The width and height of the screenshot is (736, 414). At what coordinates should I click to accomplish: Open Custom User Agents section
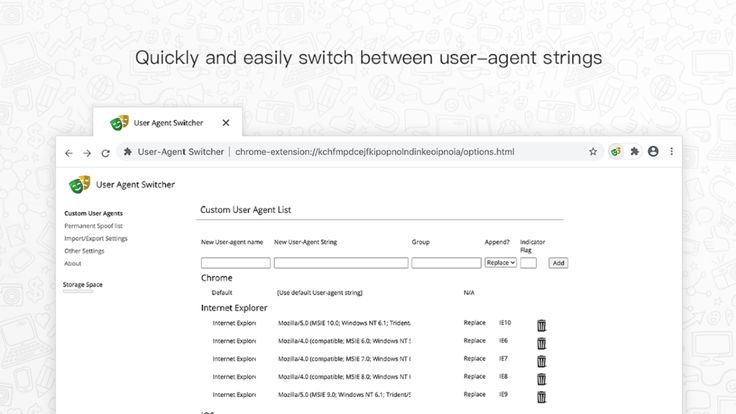click(93, 213)
